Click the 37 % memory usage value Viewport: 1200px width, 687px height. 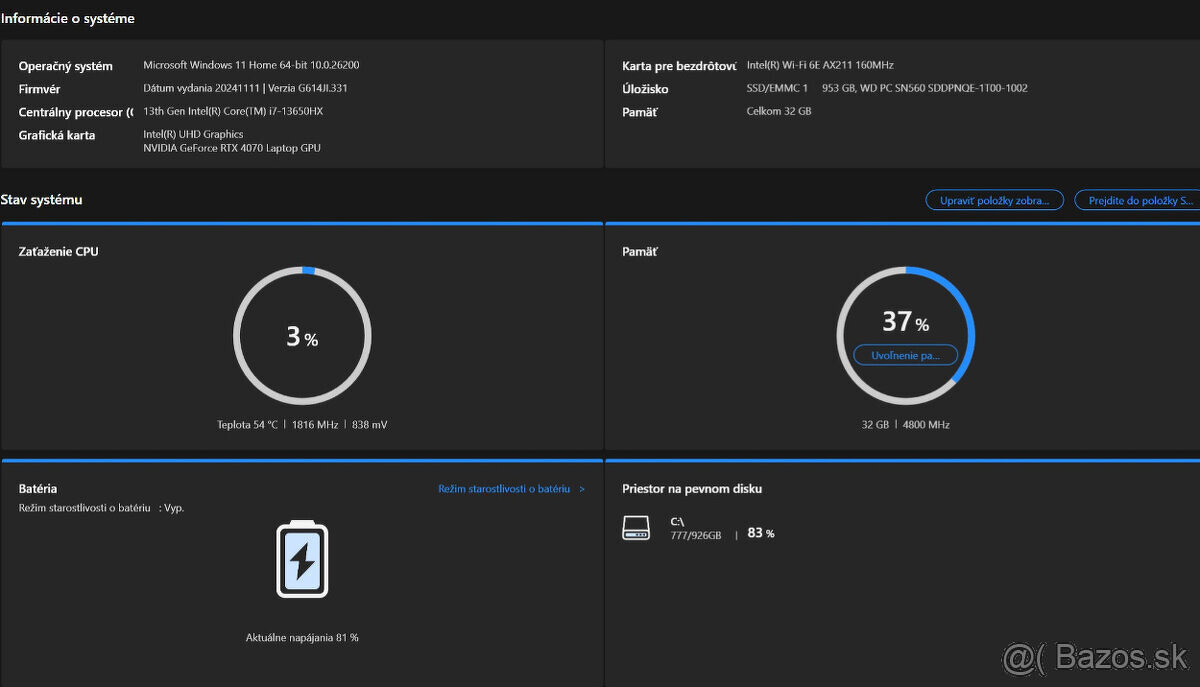point(904,322)
